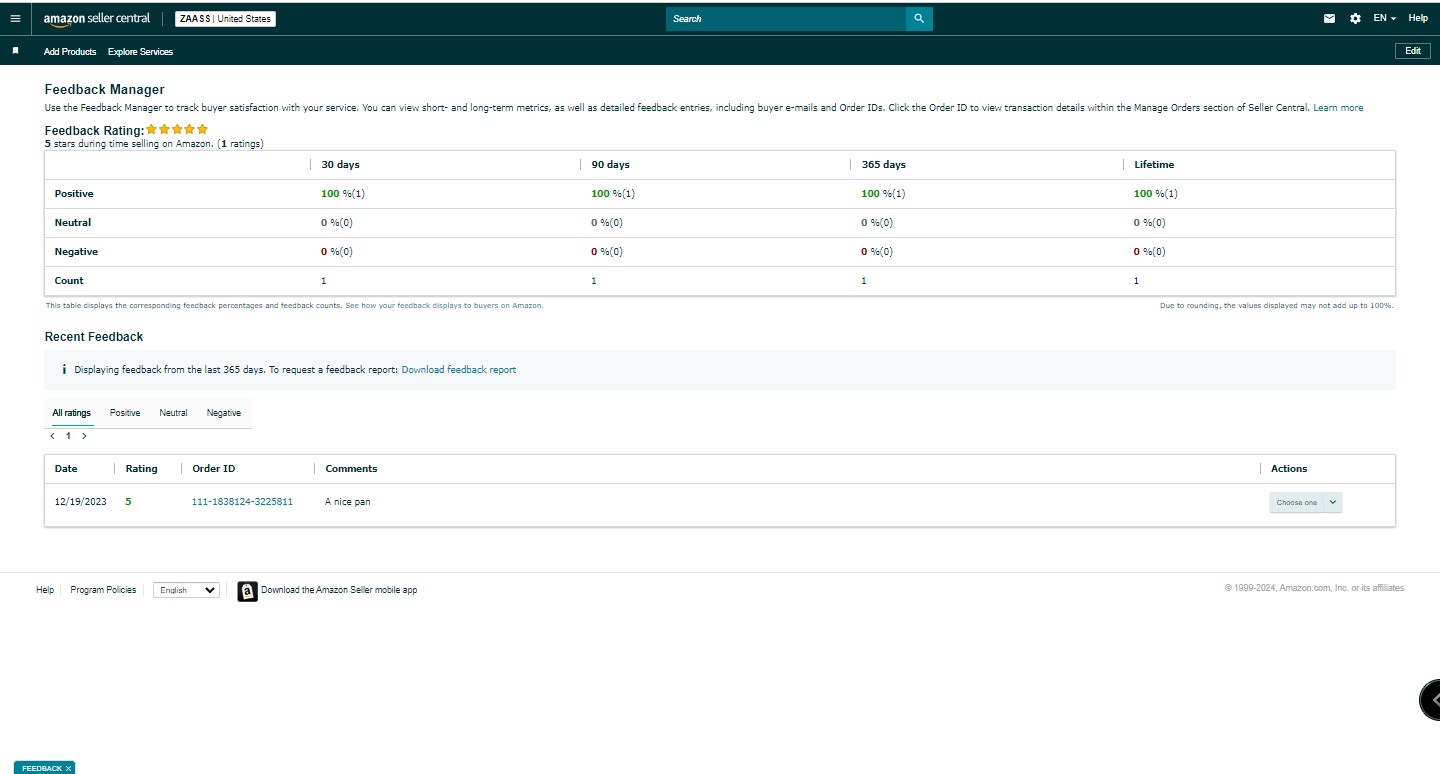The image size is (1440, 774).
Task: Click the Actions column header
Action: coord(1289,468)
